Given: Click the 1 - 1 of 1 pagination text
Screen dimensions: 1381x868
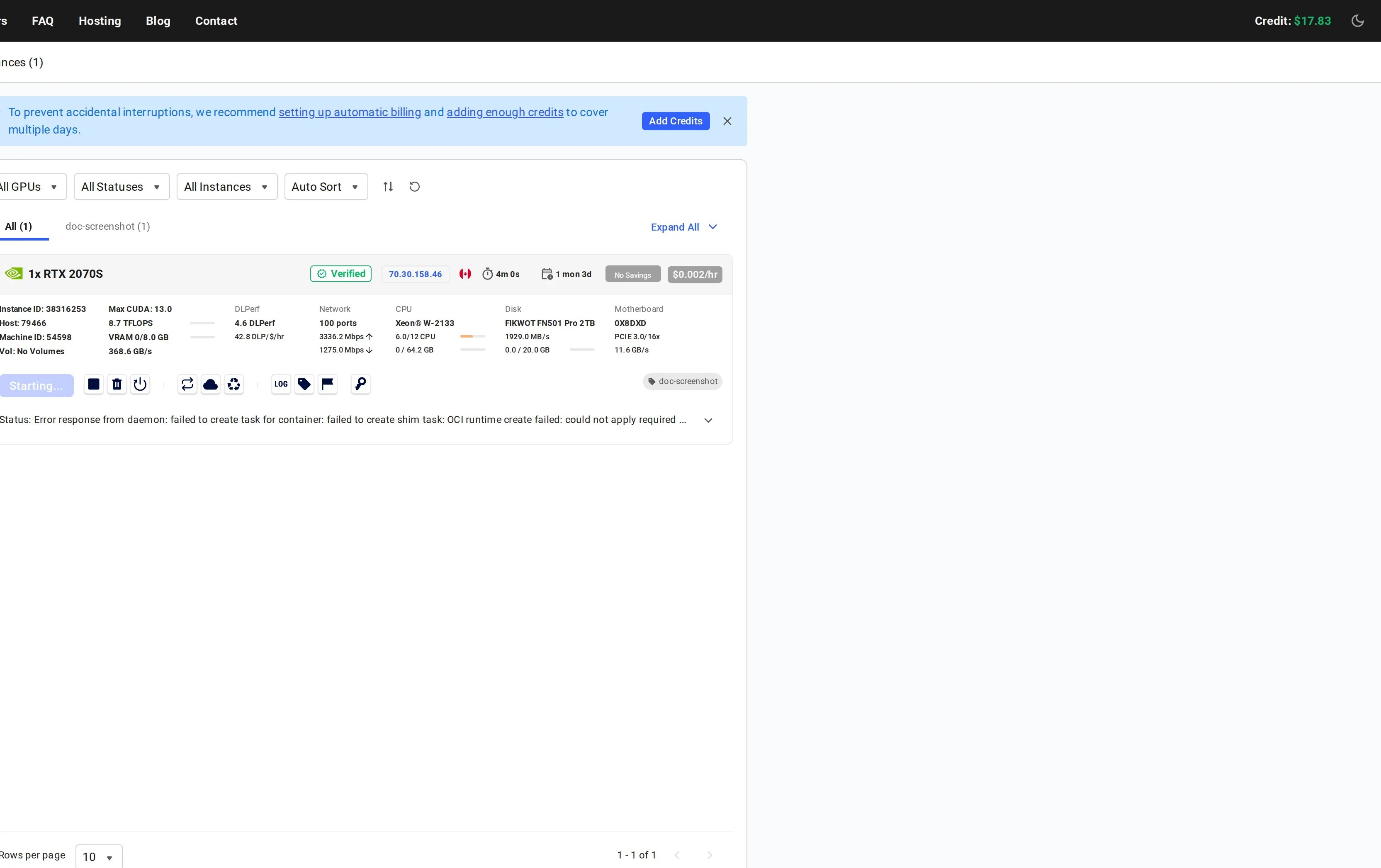Looking at the screenshot, I should tap(637, 855).
